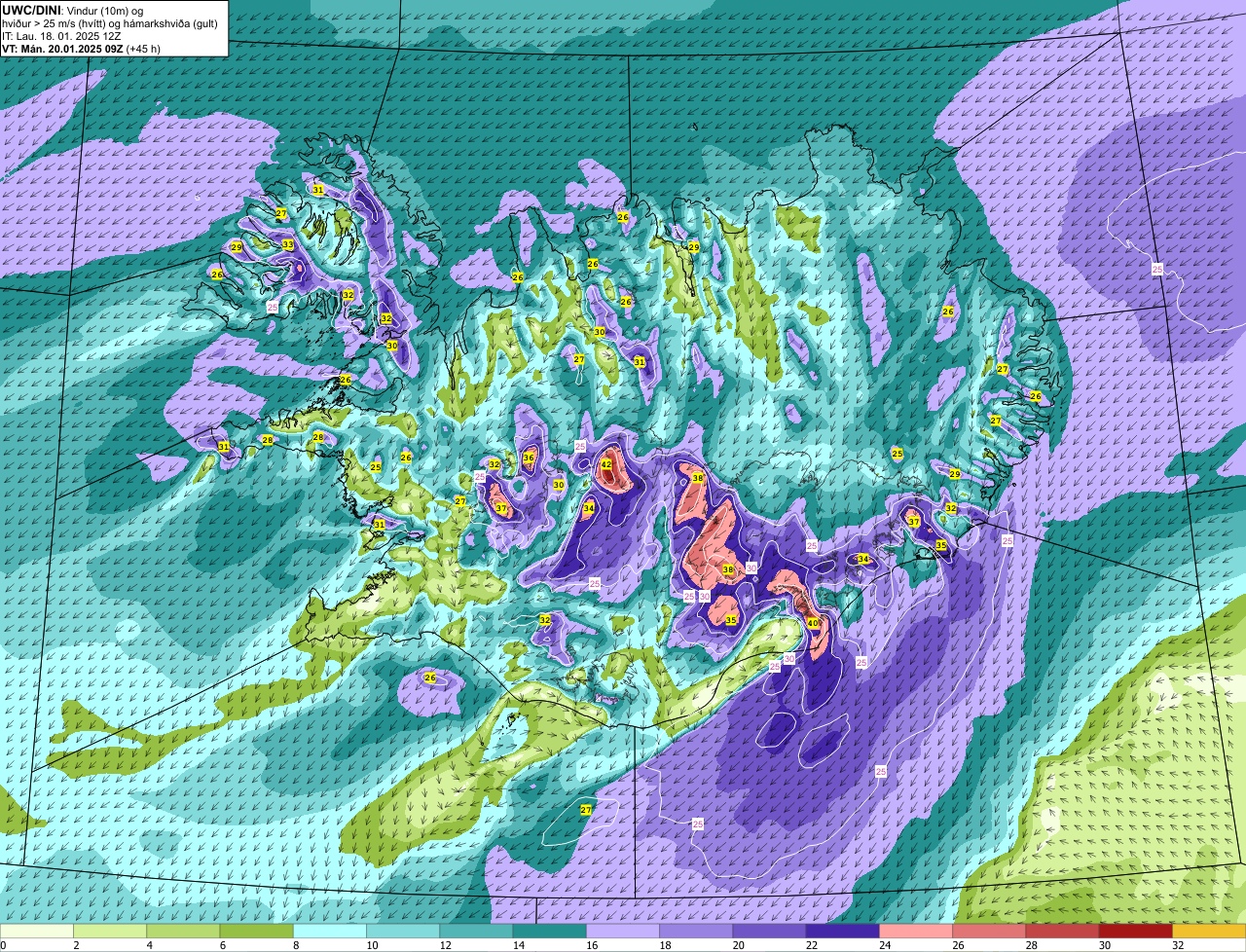Select the 2–4 m/s legend color swatch
Screen dimensions: 1246x952
click(x=110, y=931)
